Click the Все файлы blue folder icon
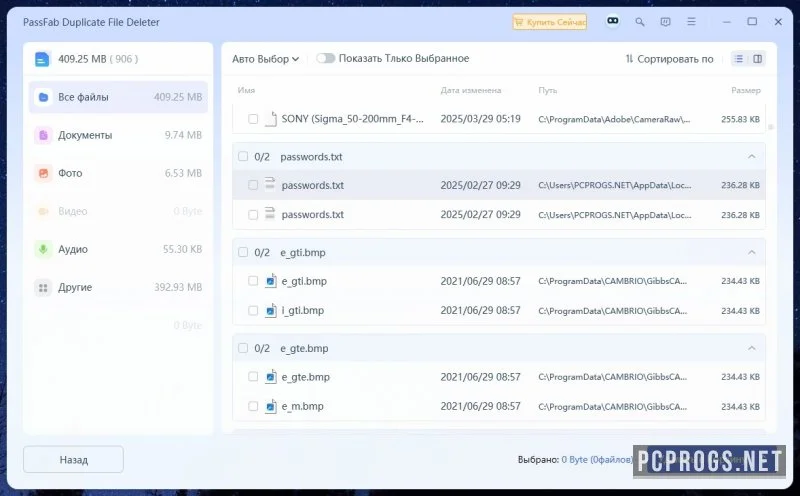This screenshot has width=800, height=496. [x=43, y=97]
